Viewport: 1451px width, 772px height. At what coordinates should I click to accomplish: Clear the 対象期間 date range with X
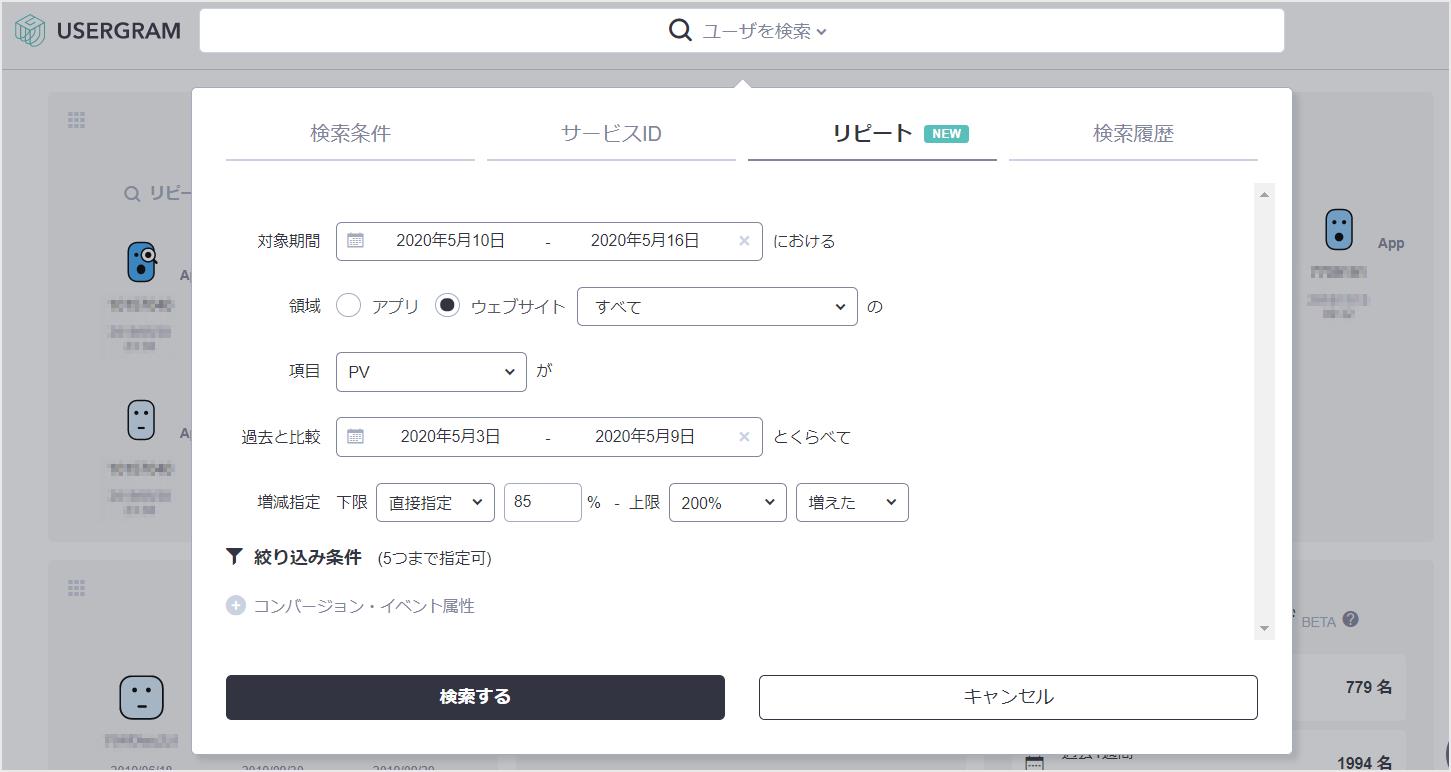point(744,241)
